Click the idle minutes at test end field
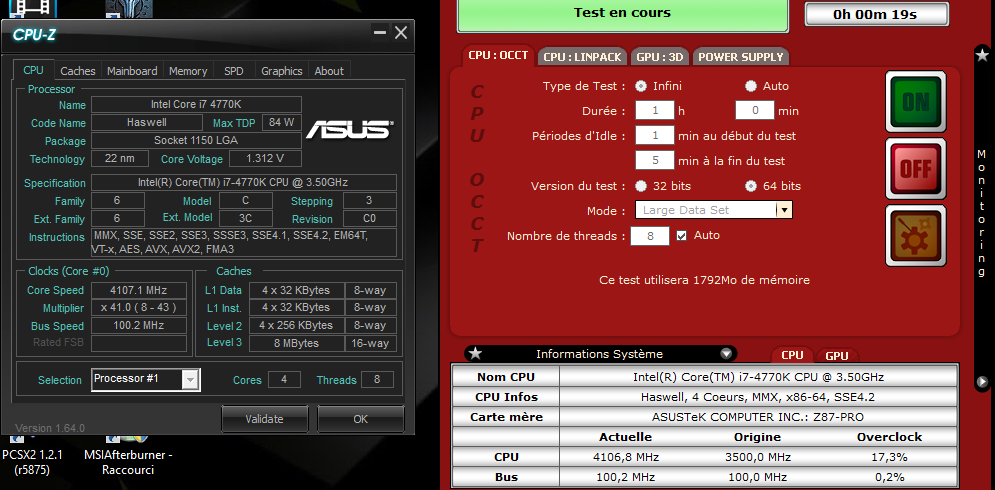This screenshot has width=995, height=490. tap(655, 160)
